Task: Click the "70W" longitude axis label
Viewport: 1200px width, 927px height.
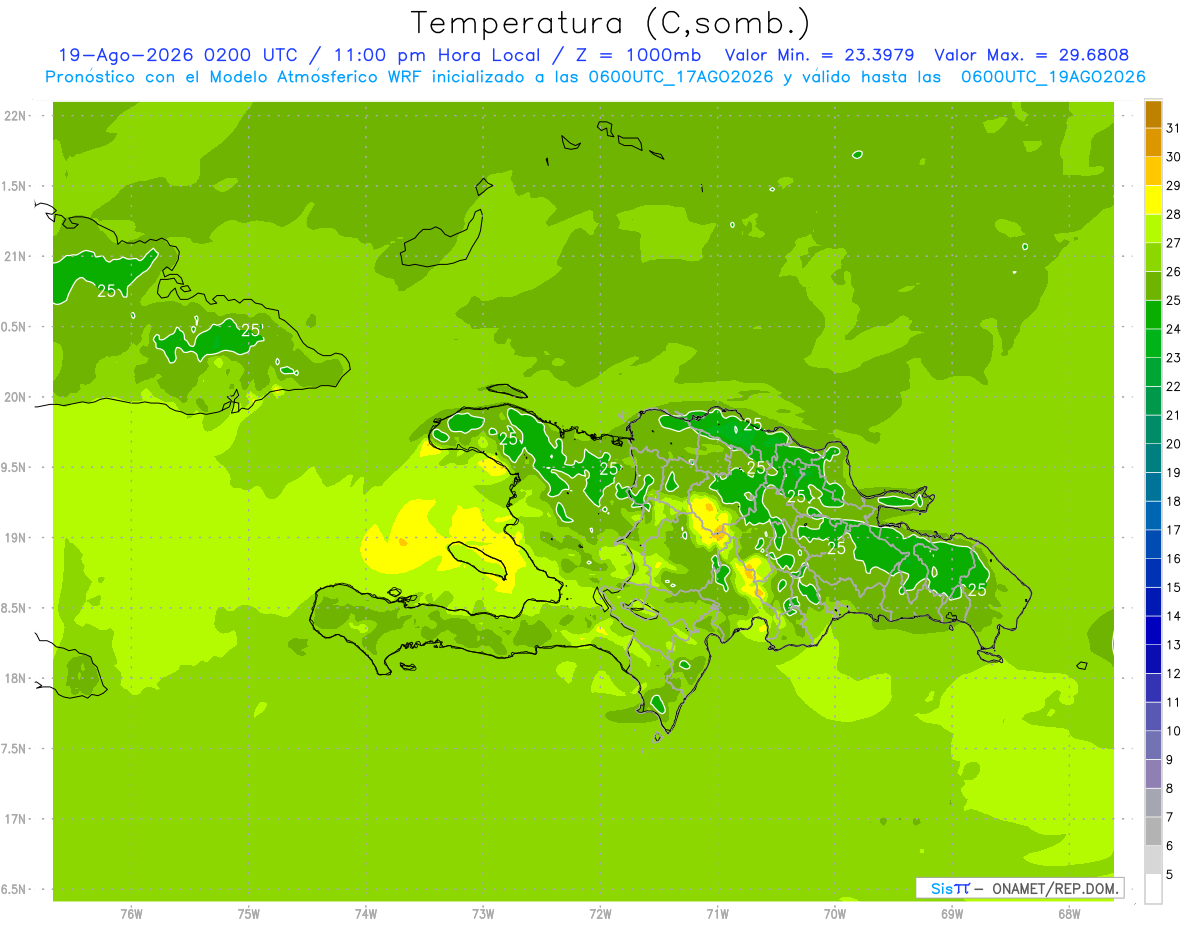Action: [x=835, y=914]
